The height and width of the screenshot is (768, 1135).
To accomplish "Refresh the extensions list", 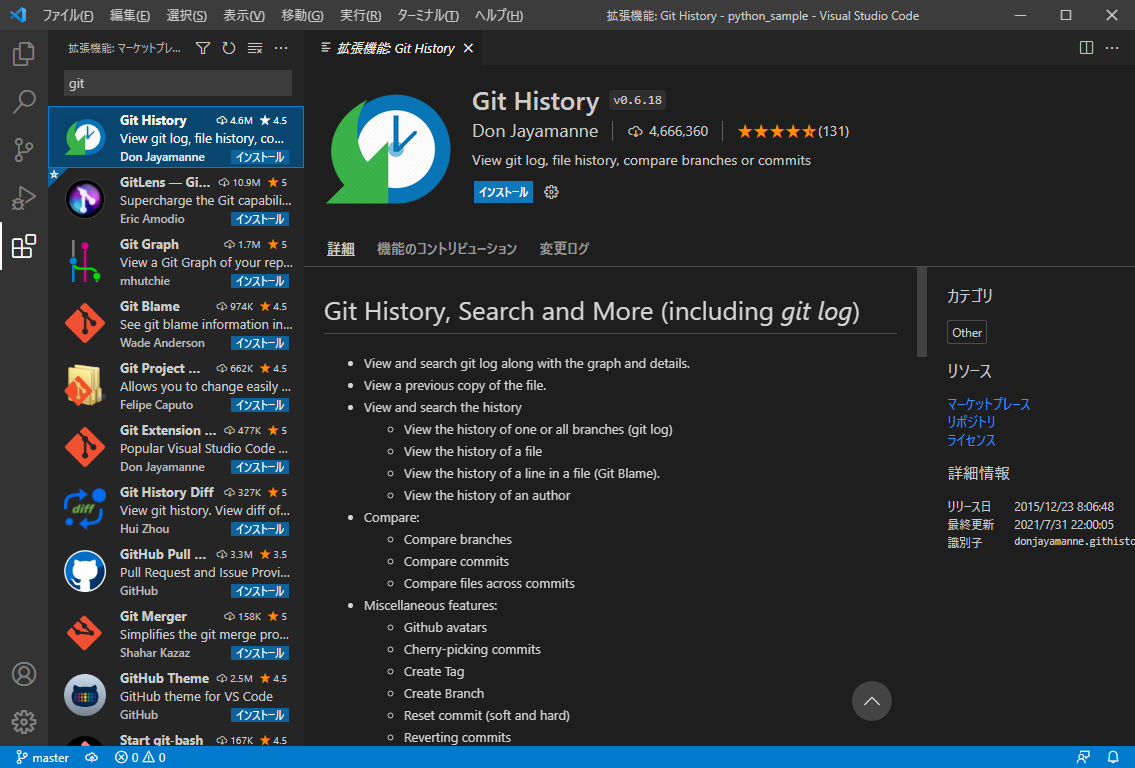I will point(229,48).
